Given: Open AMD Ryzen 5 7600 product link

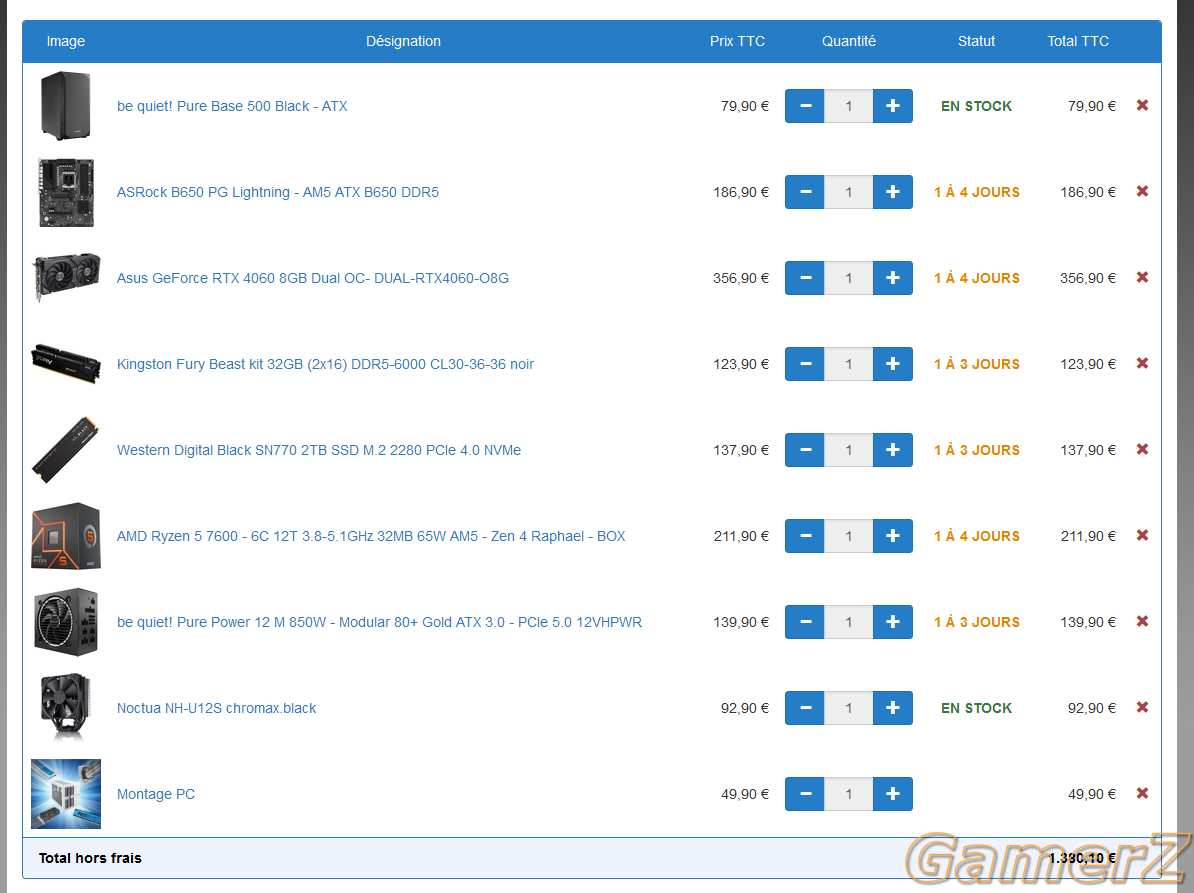Looking at the screenshot, I should pos(371,536).
